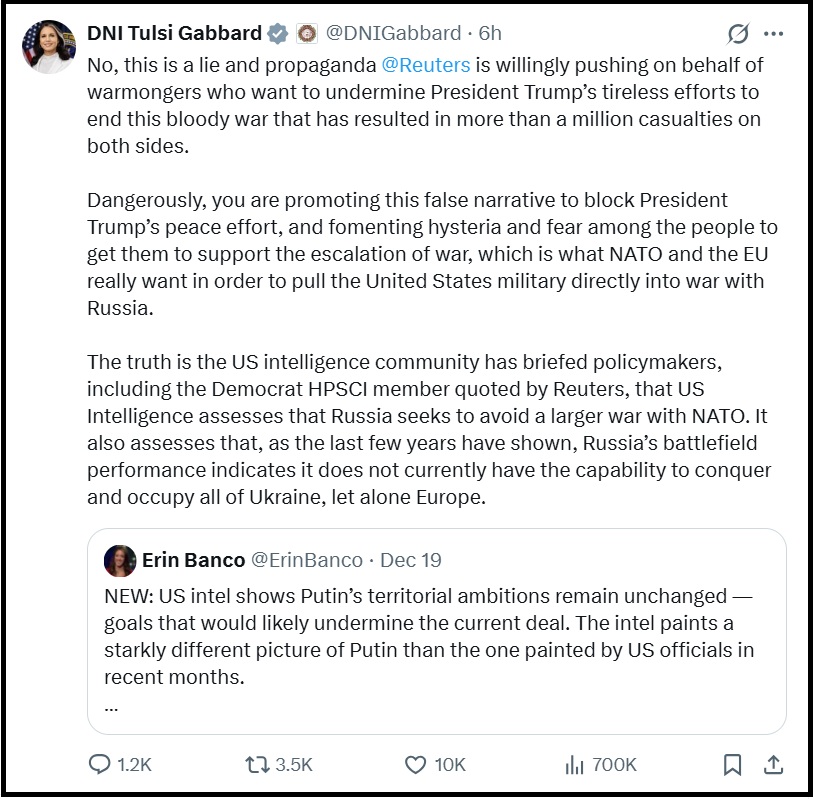The image size is (813, 799).
Task: Click the share post icon
Action: (772, 765)
